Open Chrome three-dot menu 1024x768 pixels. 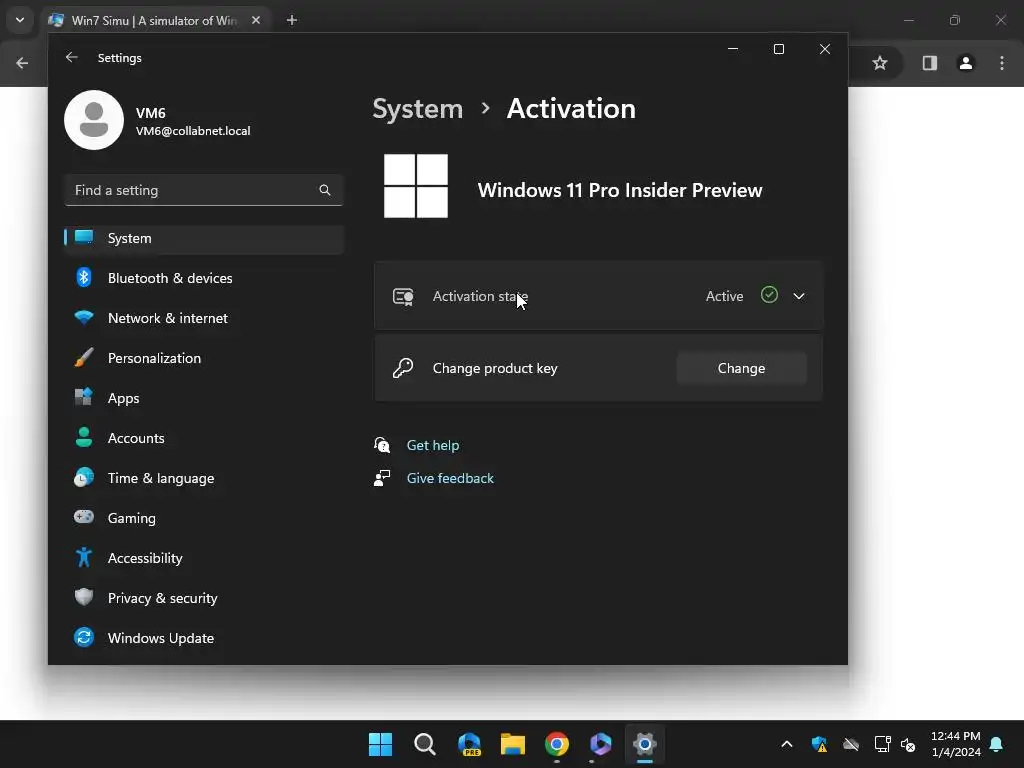coord(1002,63)
